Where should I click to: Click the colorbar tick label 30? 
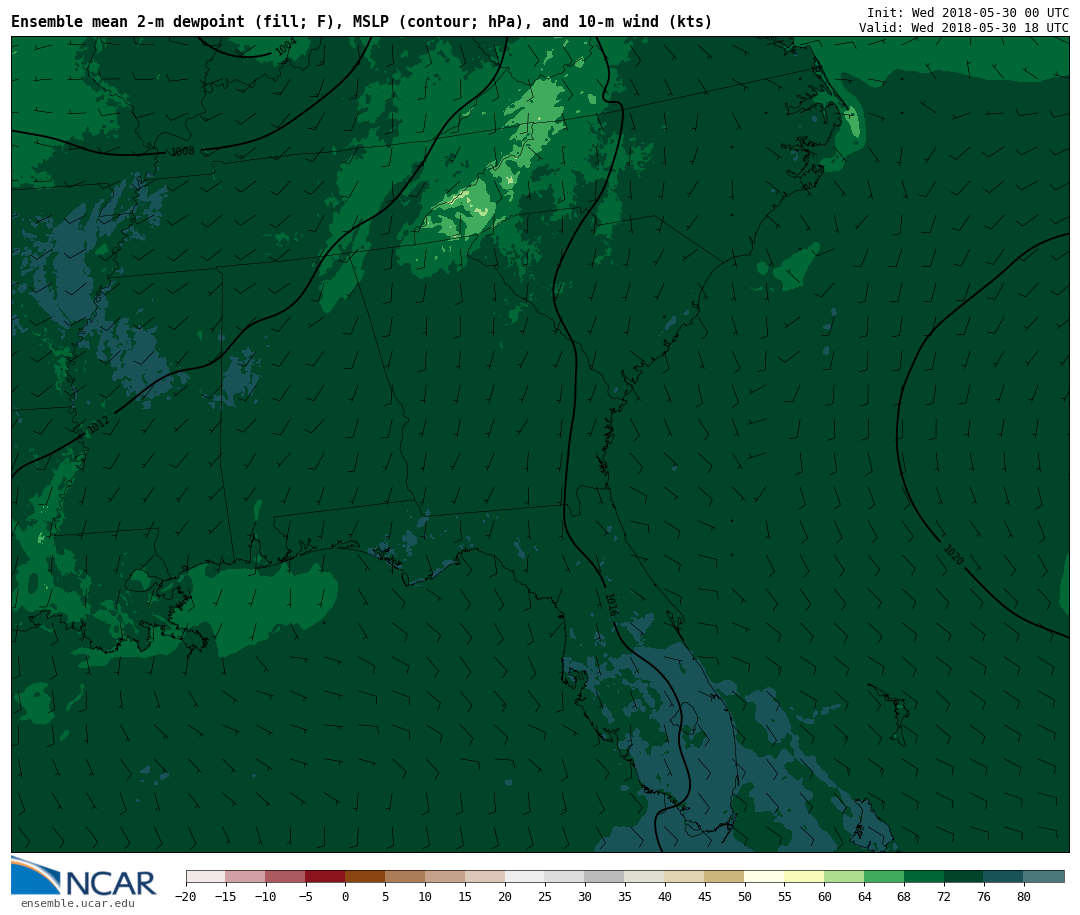585,896
